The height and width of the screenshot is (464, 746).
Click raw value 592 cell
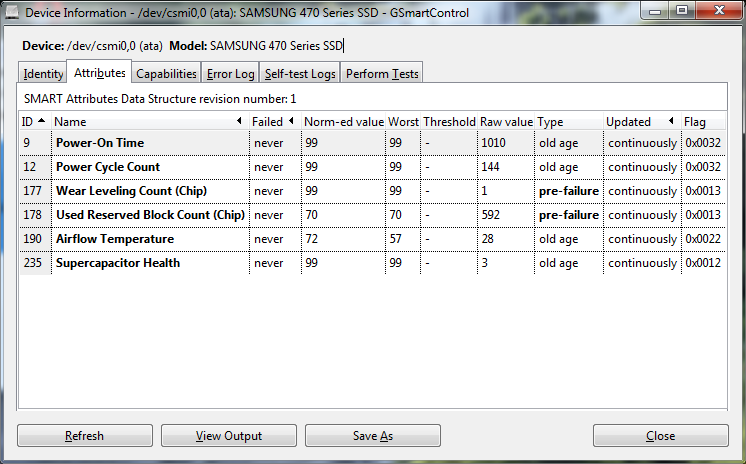click(x=506, y=215)
